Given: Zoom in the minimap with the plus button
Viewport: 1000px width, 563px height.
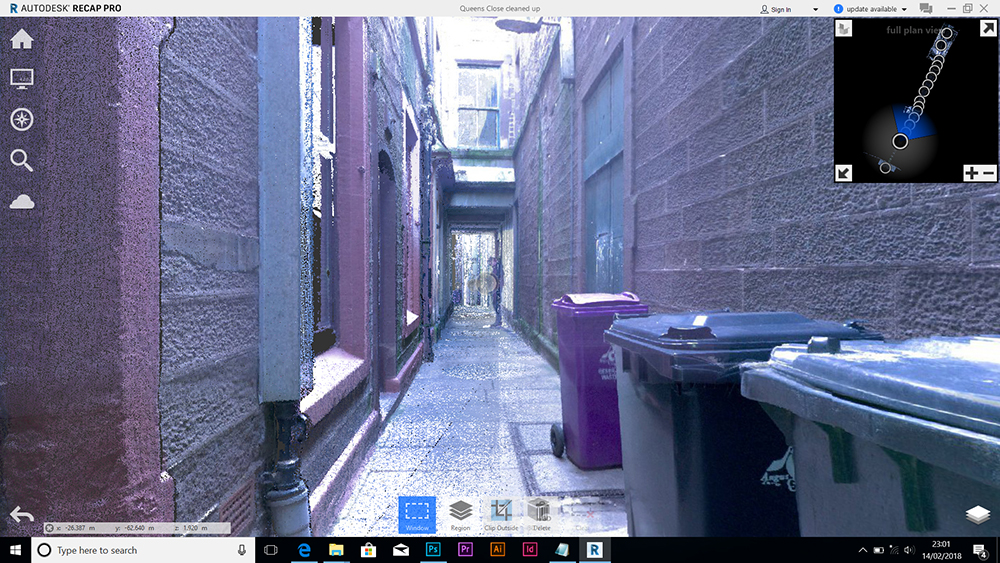Looking at the screenshot, I should [x=971, y=173].
